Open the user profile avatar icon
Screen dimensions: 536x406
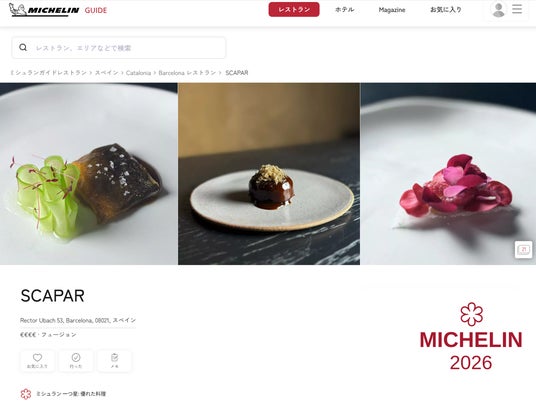click(498, 10)
